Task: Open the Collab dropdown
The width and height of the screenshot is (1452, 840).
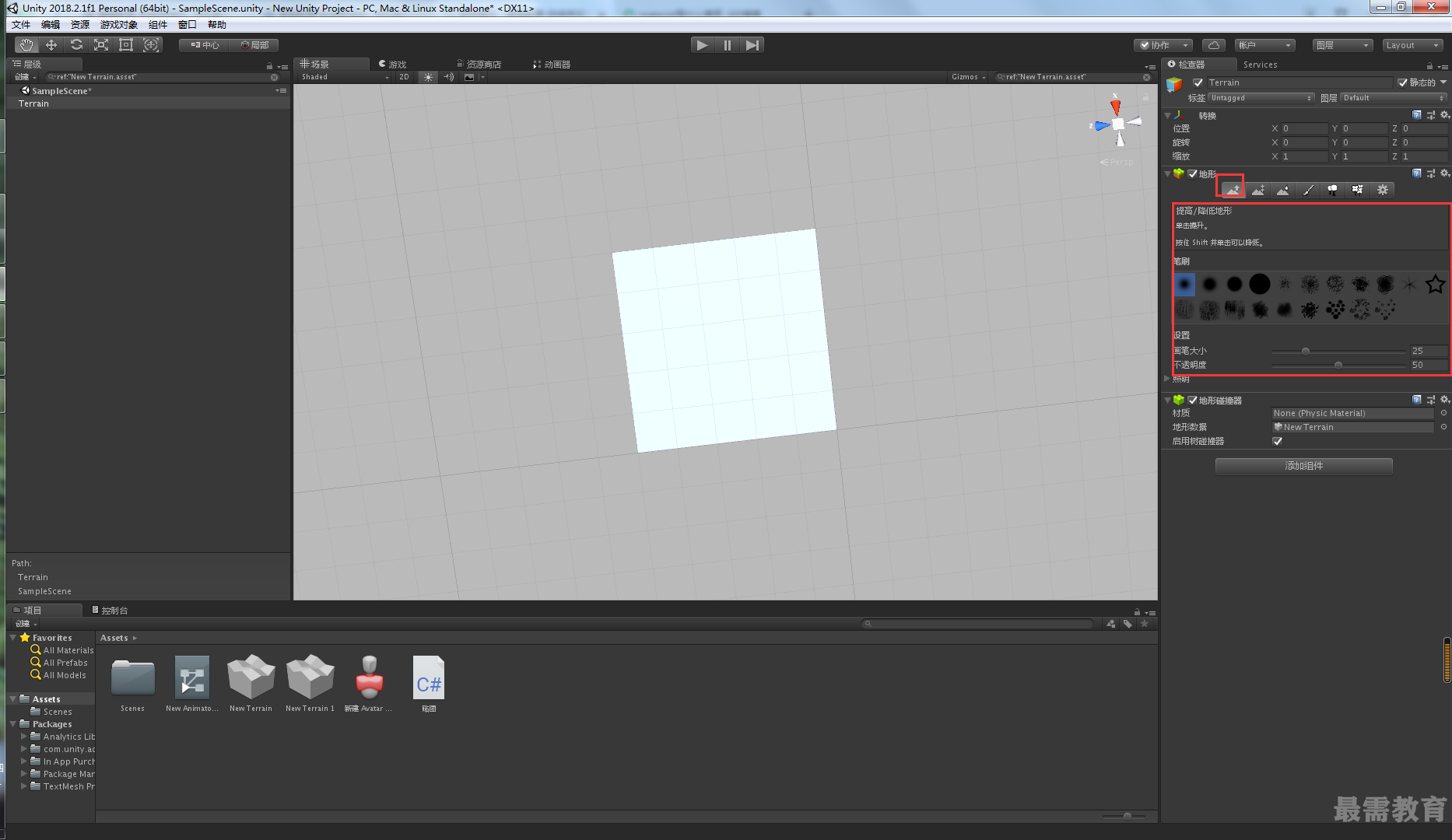Action: (1163, 45)
